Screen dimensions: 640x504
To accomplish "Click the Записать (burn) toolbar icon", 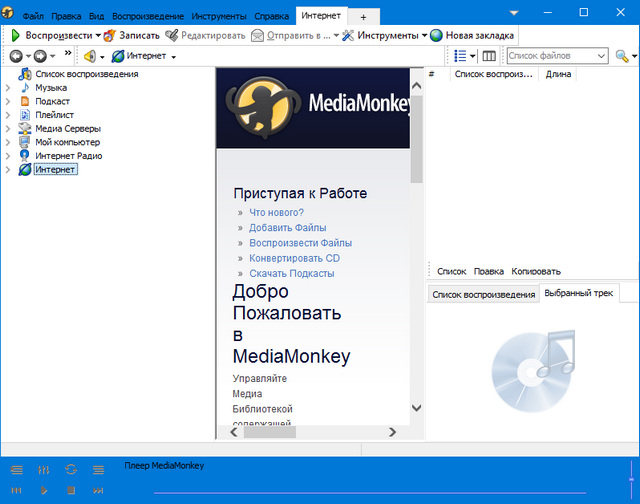I will coord(110,35).
